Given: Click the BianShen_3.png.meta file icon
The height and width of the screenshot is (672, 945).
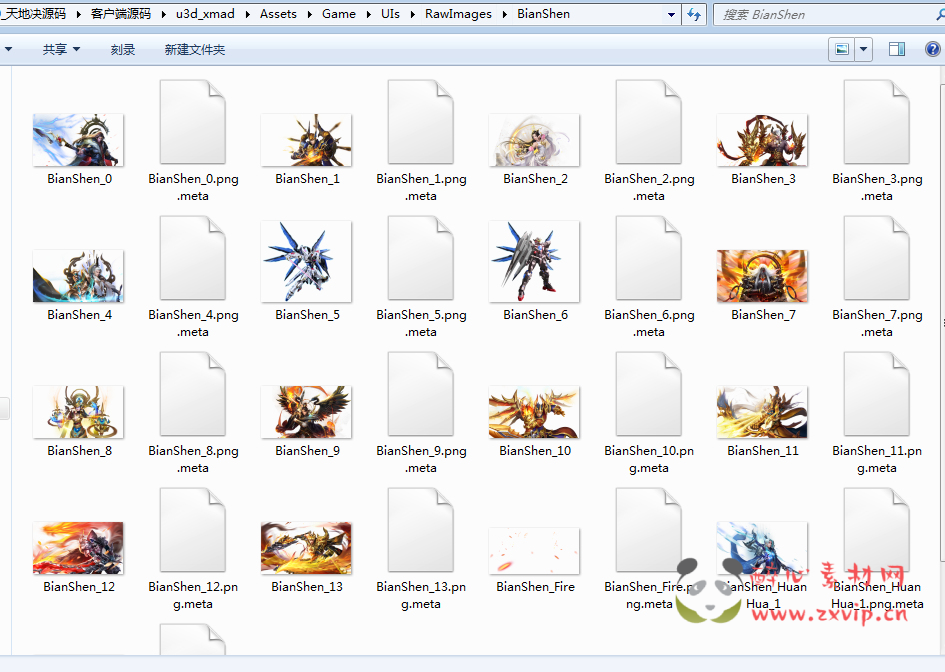Looking at the screenshot, I should click(x=877, y=122).
